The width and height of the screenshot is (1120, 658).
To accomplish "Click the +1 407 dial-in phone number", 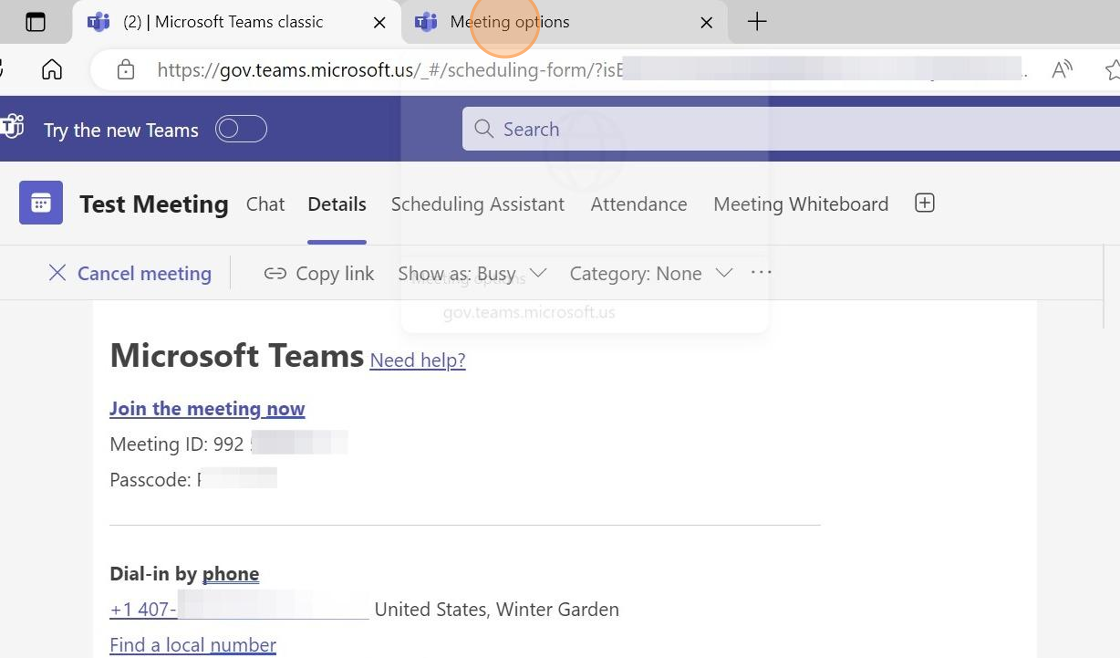I will pos(239,609).
